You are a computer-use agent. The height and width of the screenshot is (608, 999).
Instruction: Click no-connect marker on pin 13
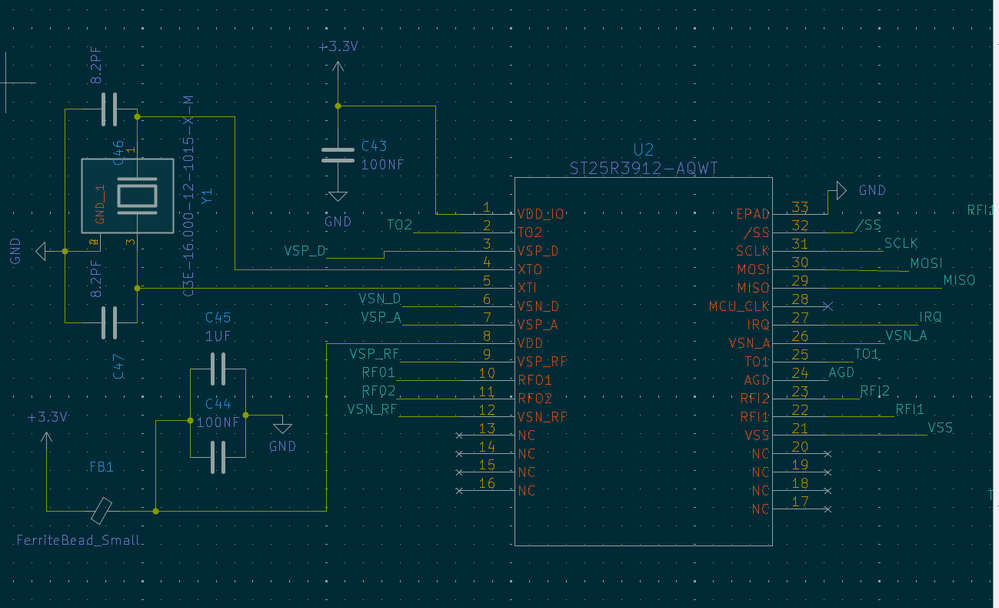(459, 435)
